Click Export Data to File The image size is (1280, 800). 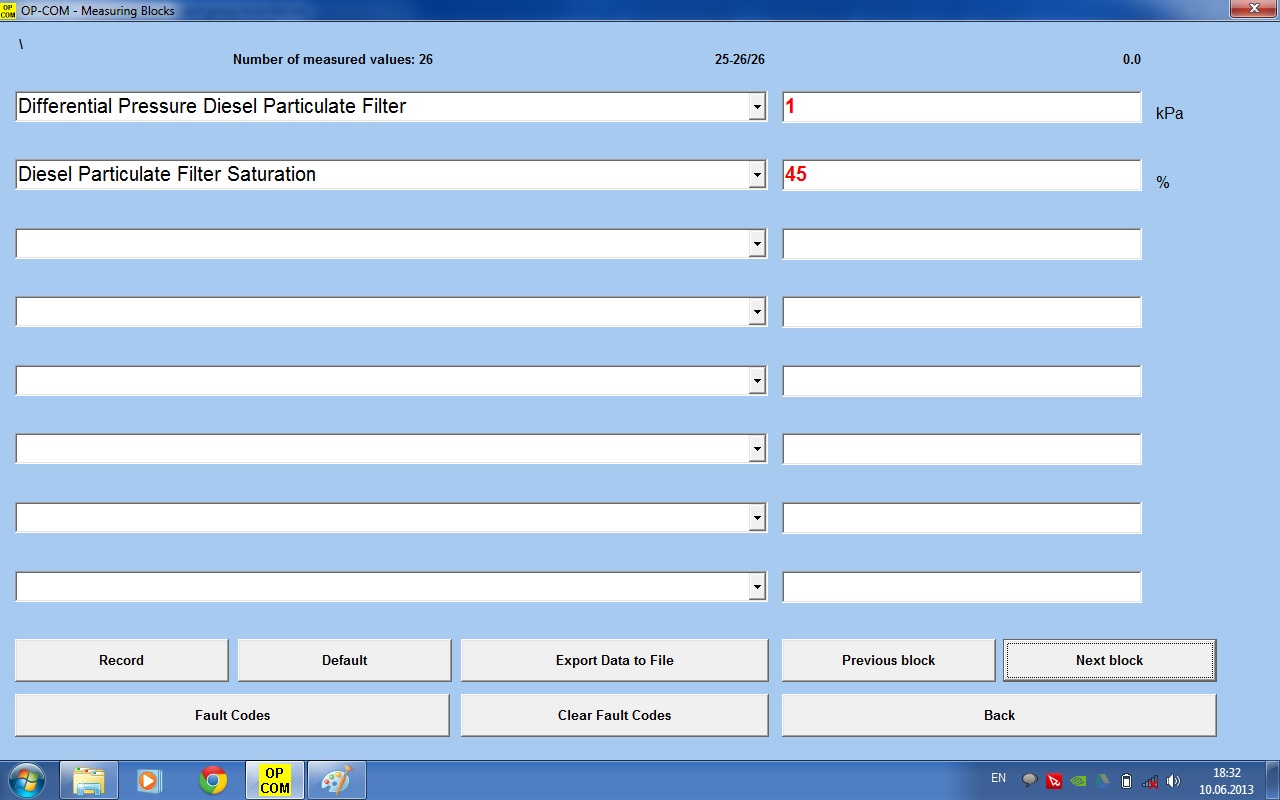[614, 660]
